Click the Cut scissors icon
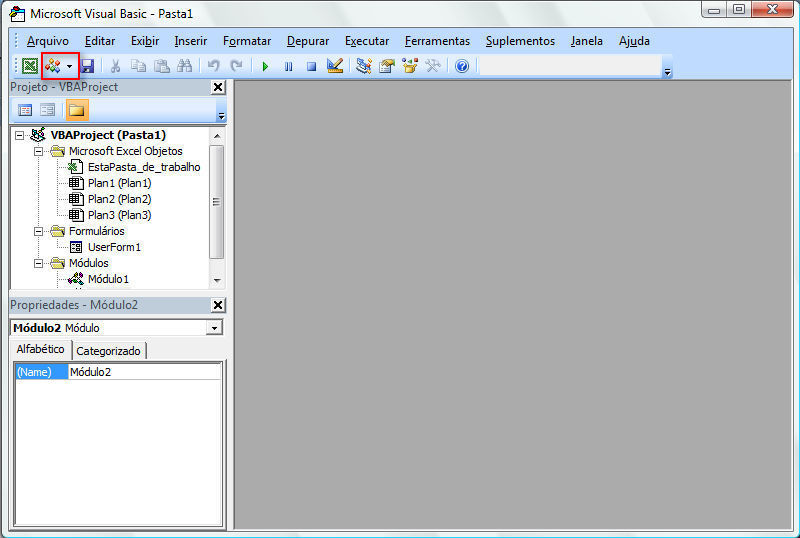Screen dimensions: 800x538 click(x=115, y=66)
